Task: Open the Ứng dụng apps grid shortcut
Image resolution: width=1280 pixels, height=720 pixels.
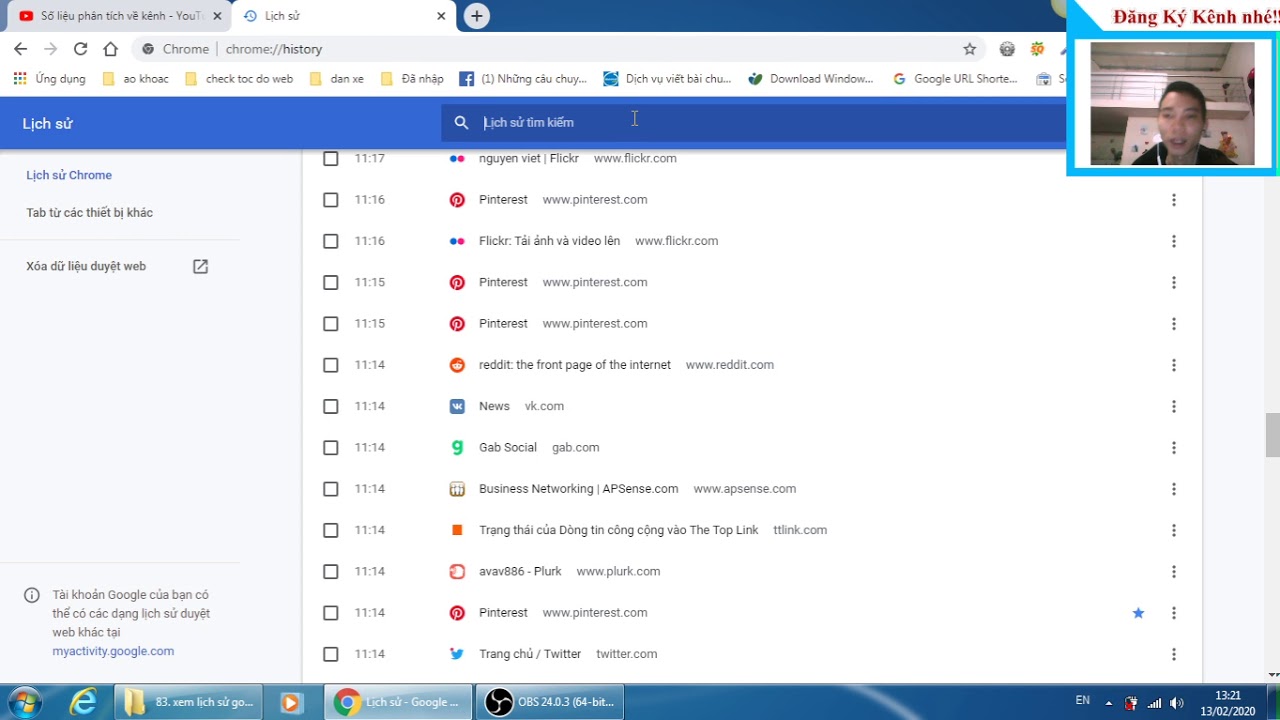Action: 49,79
